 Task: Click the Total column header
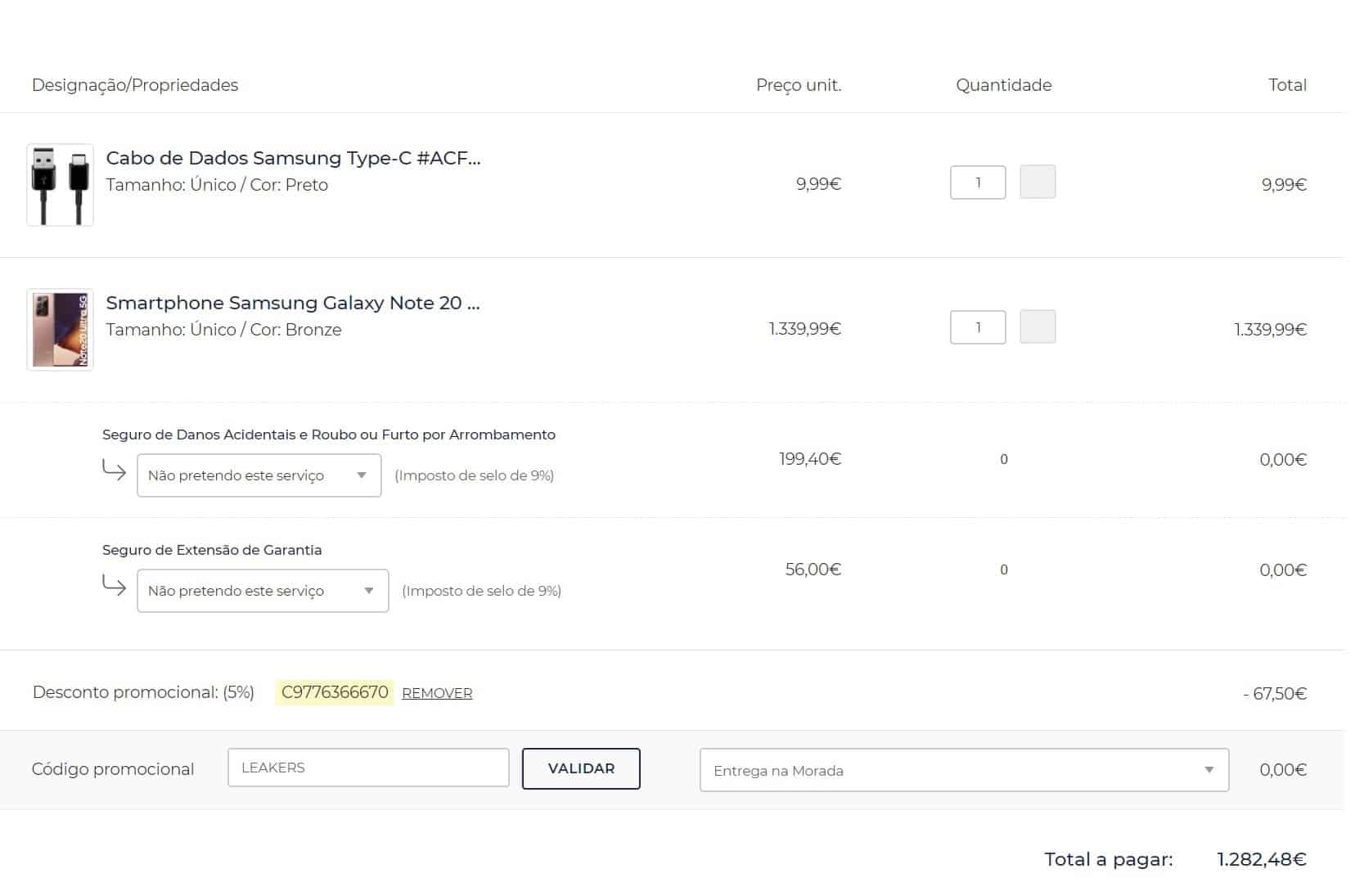pyautogui.click(x=1287, y=85)
